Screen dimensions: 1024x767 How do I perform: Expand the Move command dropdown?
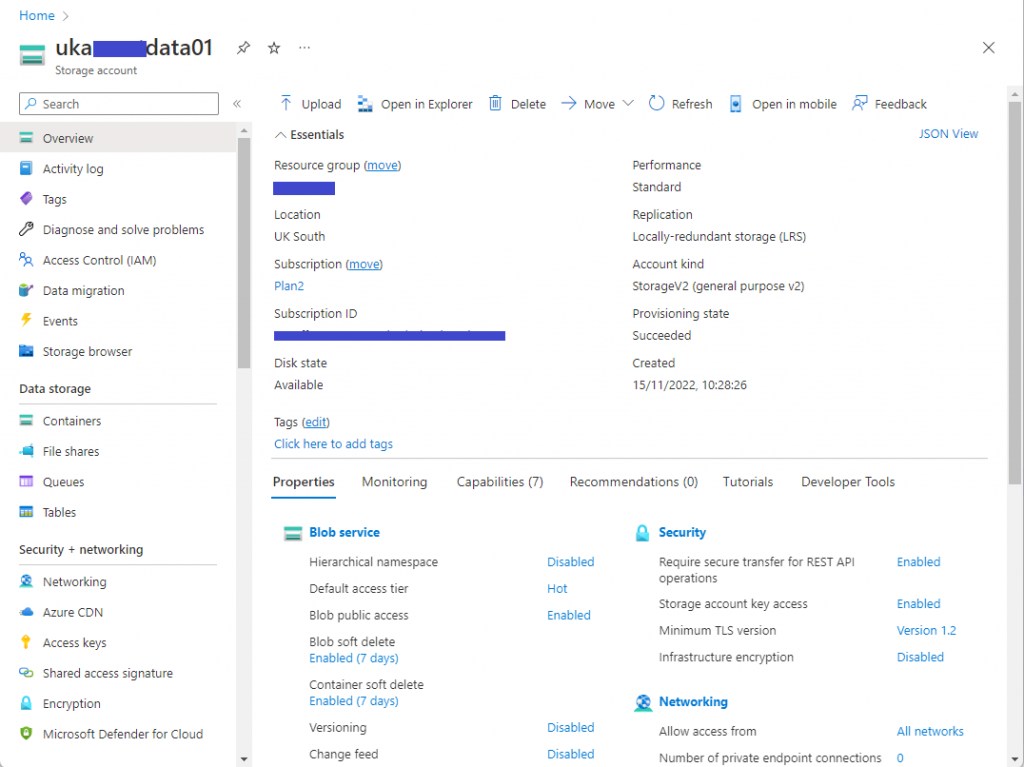tap(629, 103)
